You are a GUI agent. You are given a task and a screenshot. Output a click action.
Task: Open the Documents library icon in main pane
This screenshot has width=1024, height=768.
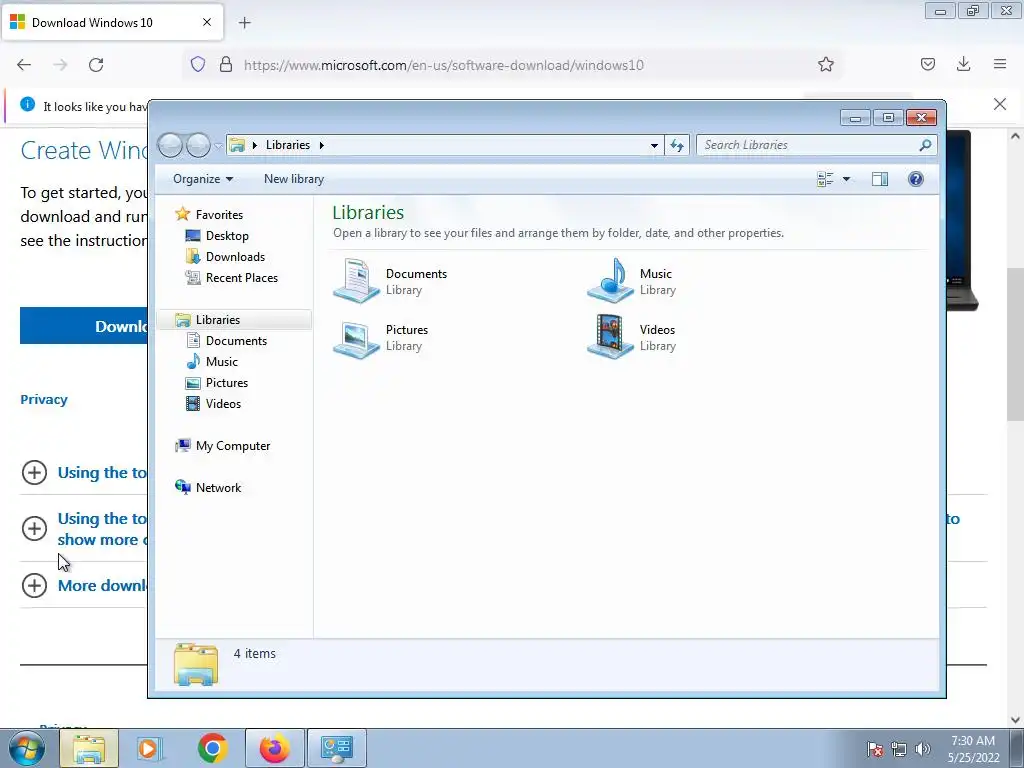tap(357, 281)
